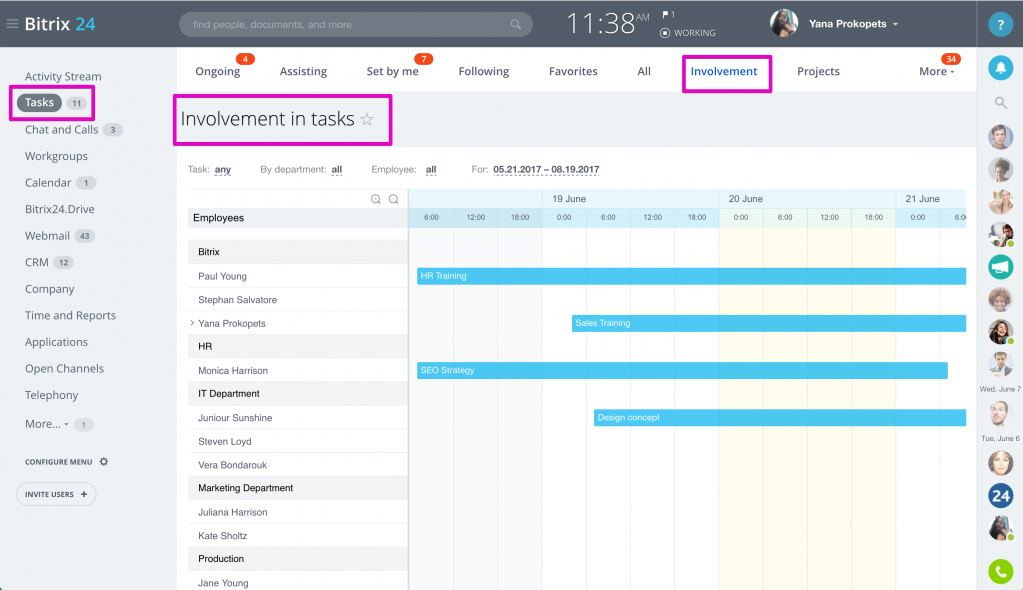Change the By department filter set to all
Image resolution: width=1023 pixels, height=590 pixels.
click(337, 170)
